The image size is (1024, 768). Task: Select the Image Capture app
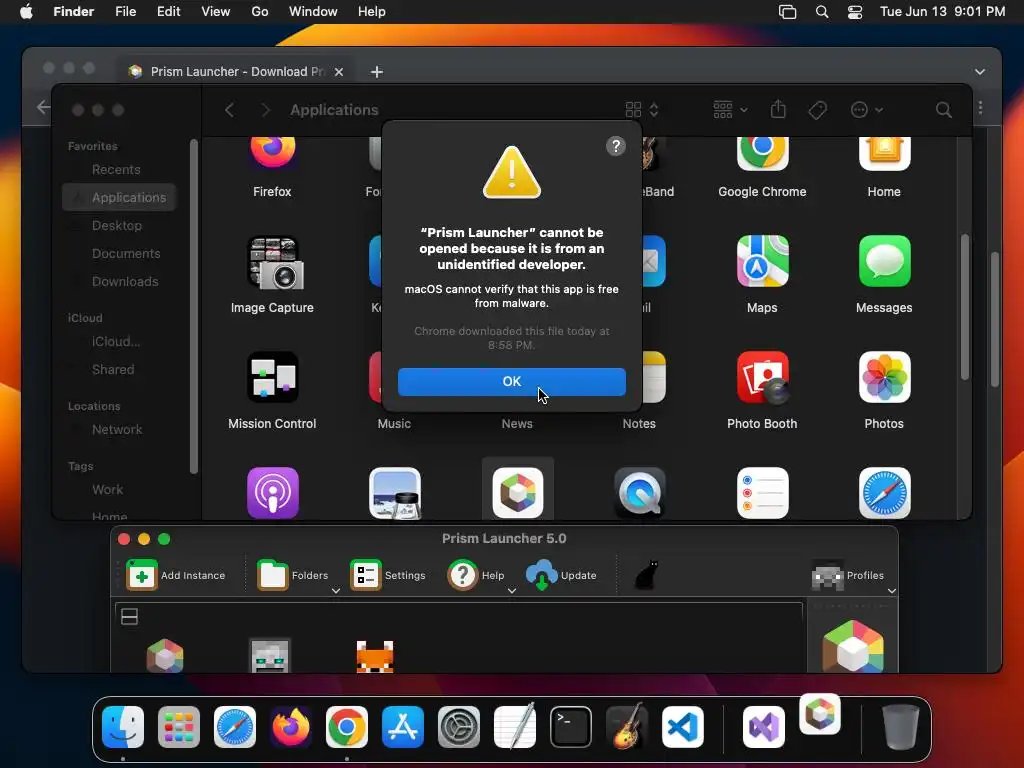click(272, 262)
